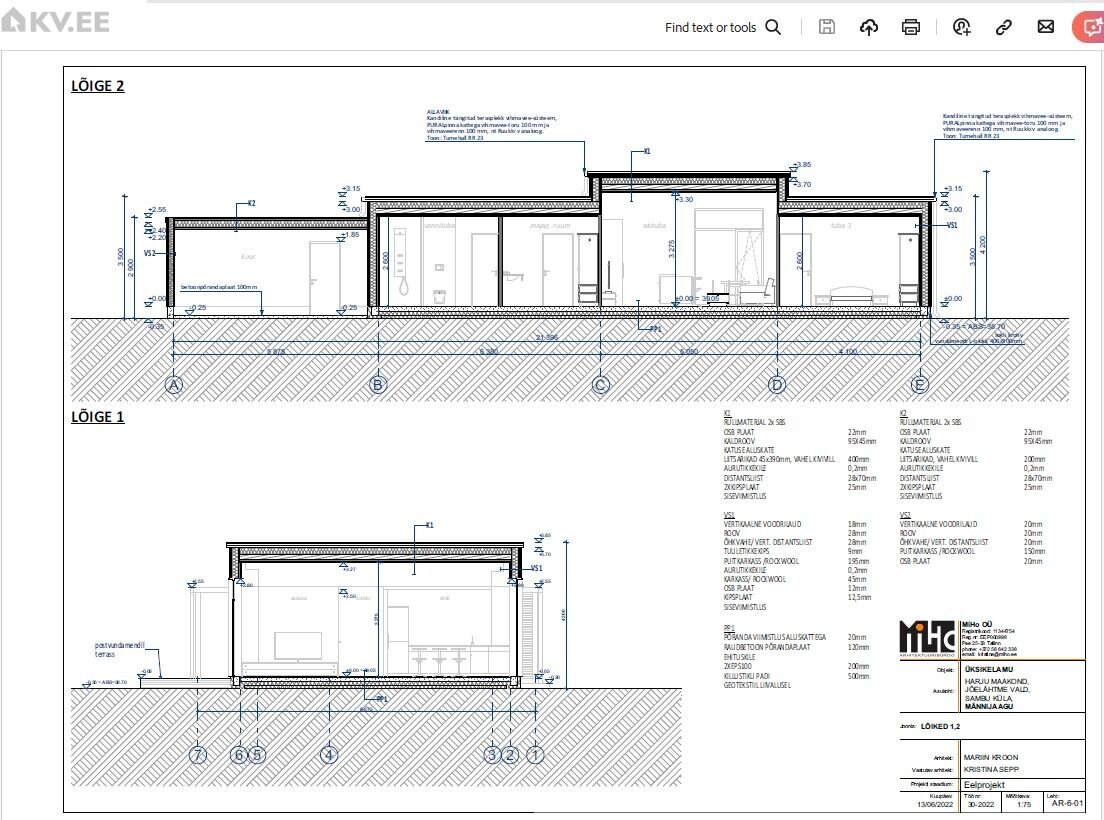Select grid axis marker A

[x=175, y=384]
